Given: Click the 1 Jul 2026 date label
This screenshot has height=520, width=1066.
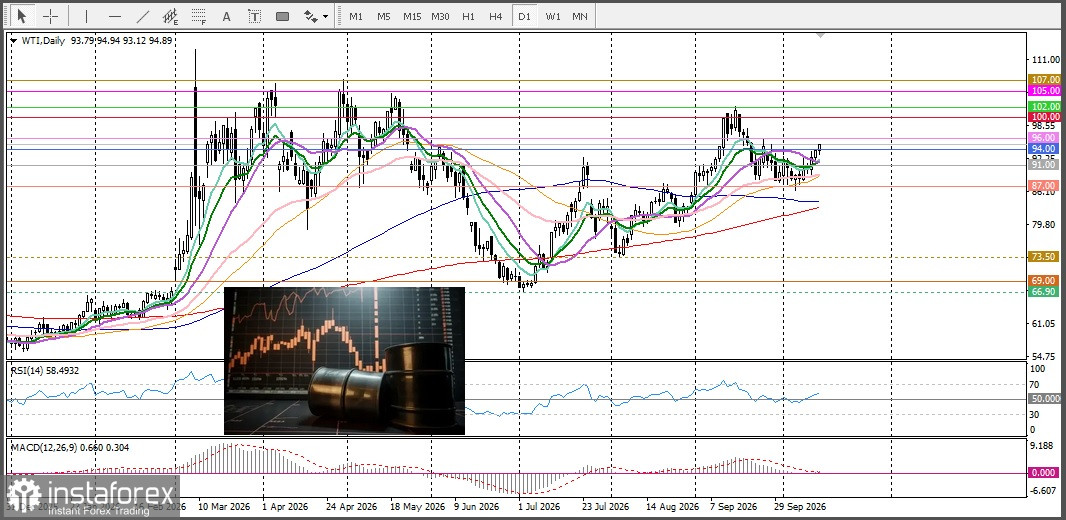Looking at the screenshot, I should [x=539, y=507].
